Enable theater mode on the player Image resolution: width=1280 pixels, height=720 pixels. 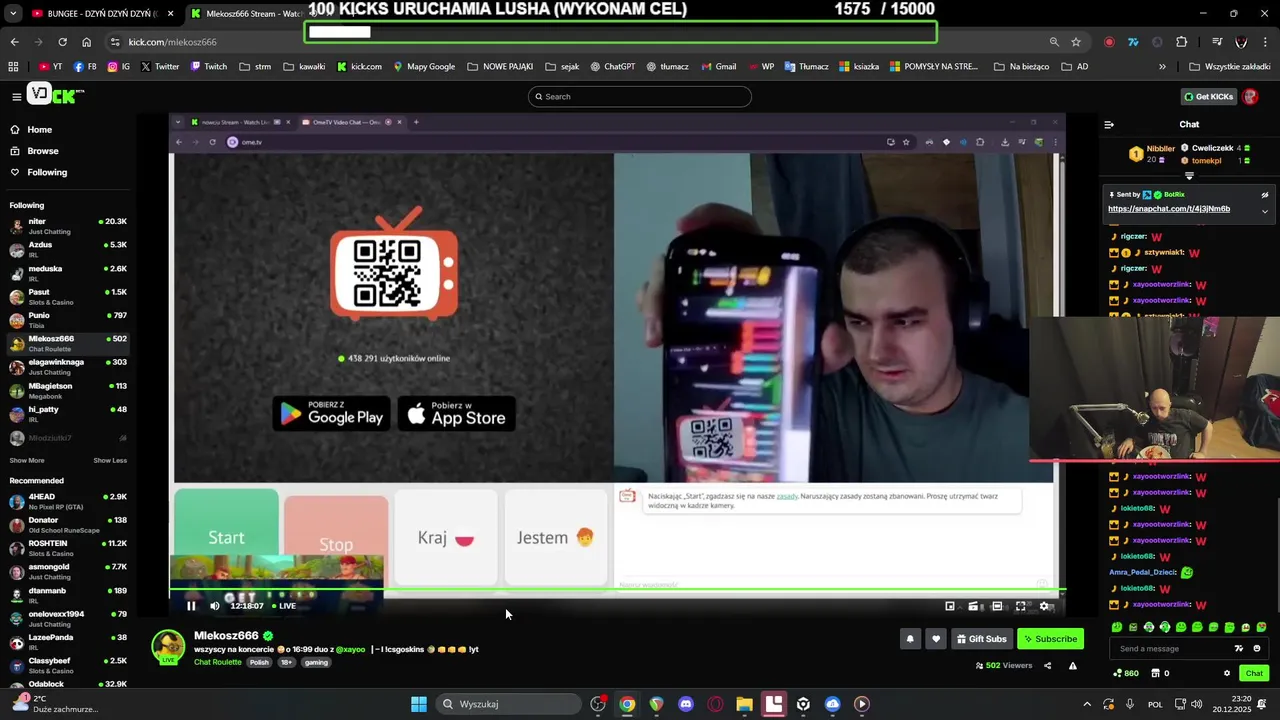click(x=997, y=606)
